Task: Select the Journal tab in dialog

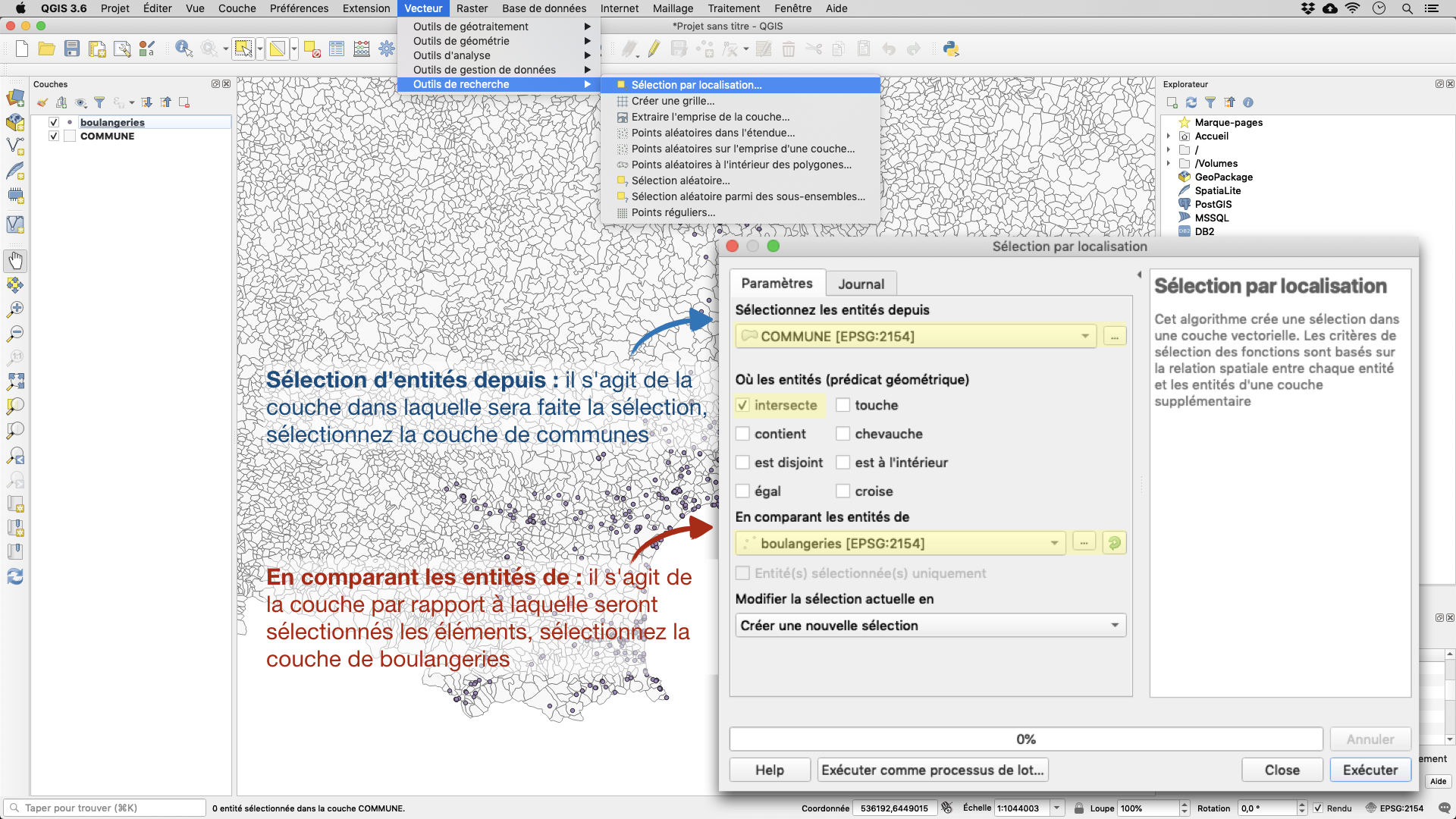Action: 861,283
